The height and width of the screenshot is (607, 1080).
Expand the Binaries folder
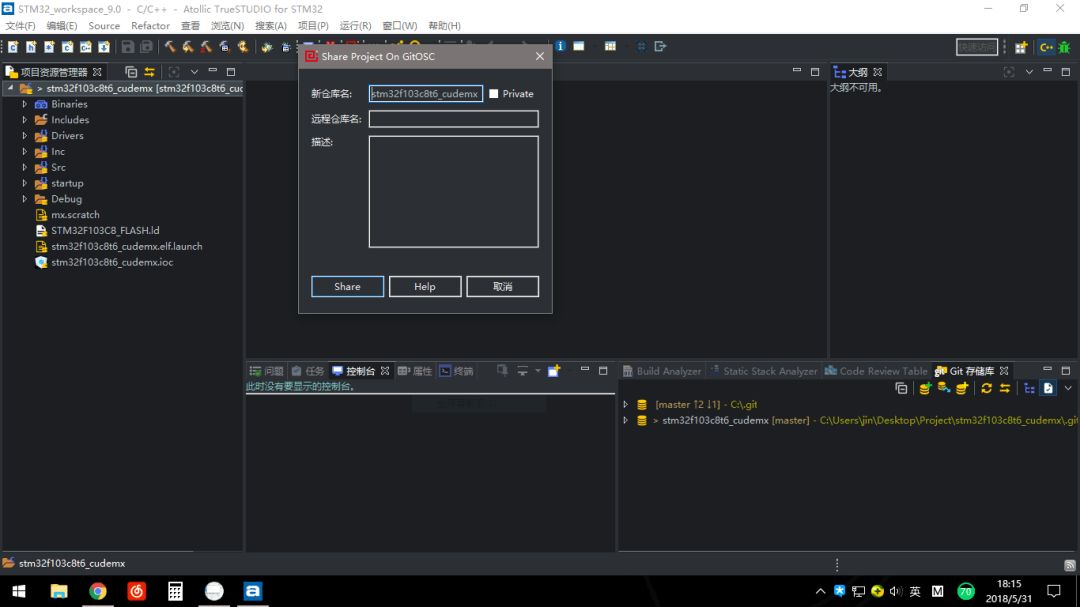coord(25,104)
